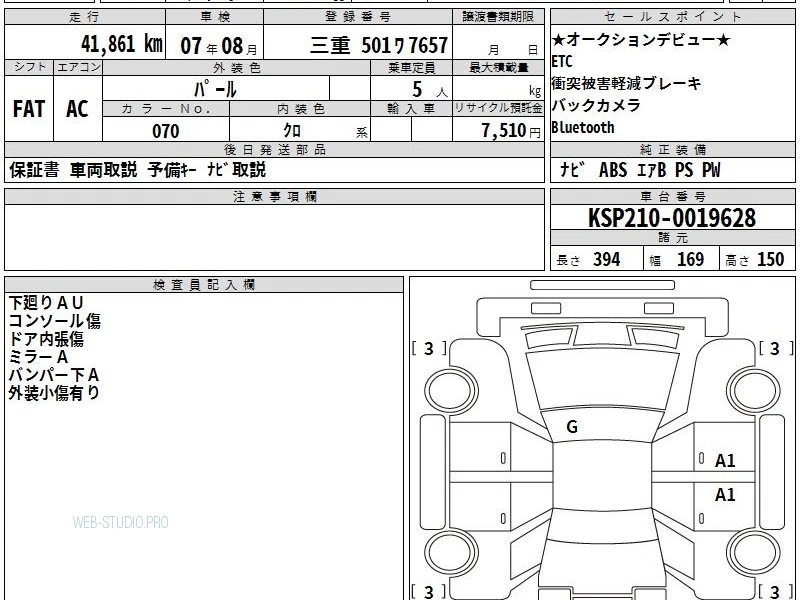The height and width of the screenshot is (600, 800).
Task: Select exterior color パール
Action: point(215,90)
